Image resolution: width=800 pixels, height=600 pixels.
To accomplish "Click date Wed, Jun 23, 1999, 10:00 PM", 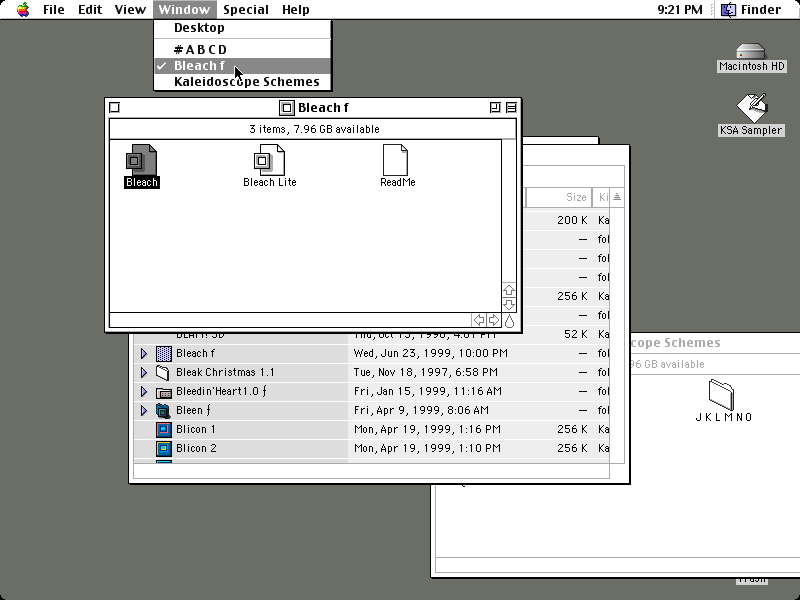I will [x=431, y=354].
